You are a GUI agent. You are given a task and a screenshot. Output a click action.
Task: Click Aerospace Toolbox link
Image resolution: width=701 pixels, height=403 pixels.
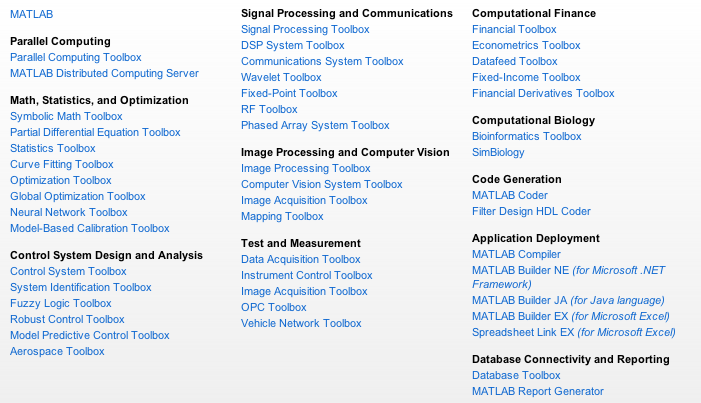pyautogui.click(x=57, y=352)
